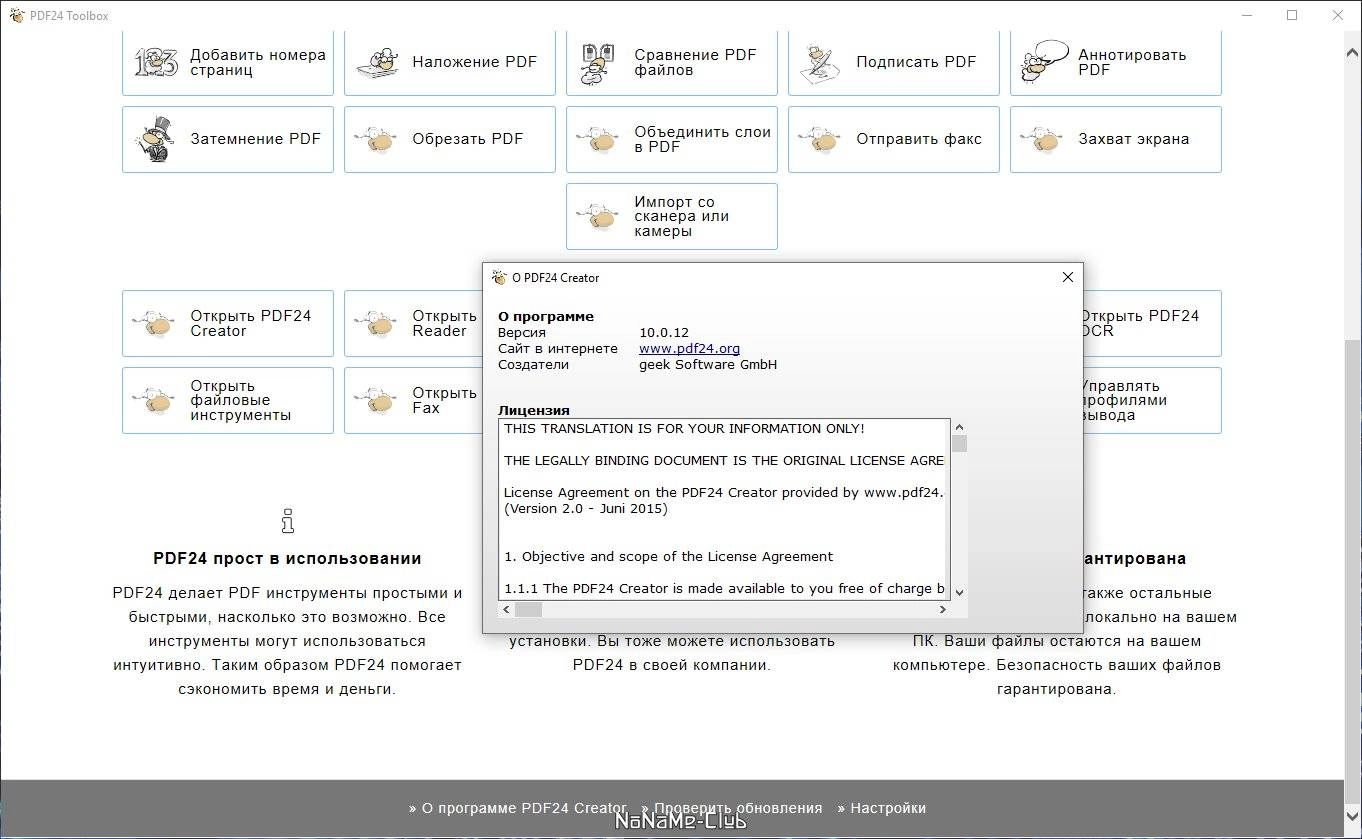Click the Compare PDF files icon
This screenshot has width=1362, height=839.
[x=599, y=62]
